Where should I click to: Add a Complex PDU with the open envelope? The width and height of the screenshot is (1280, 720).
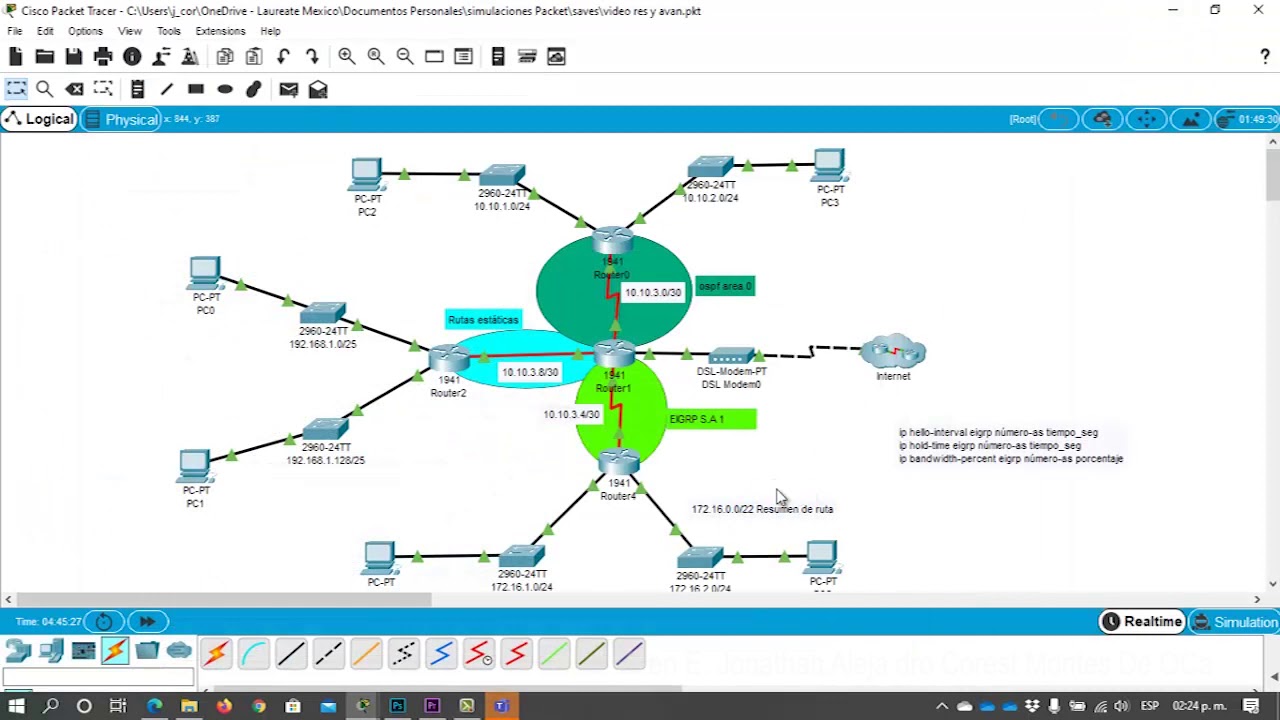318,90
